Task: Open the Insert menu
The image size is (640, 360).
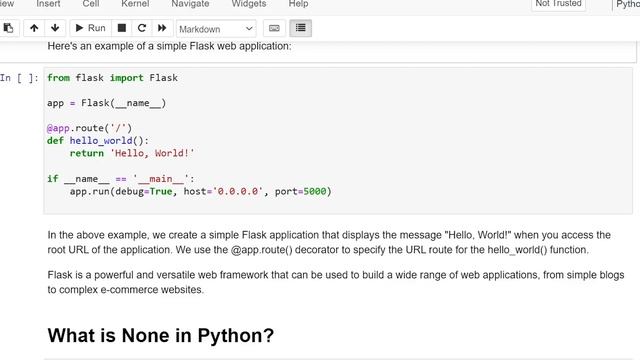Action: click(x=48, y=4)
